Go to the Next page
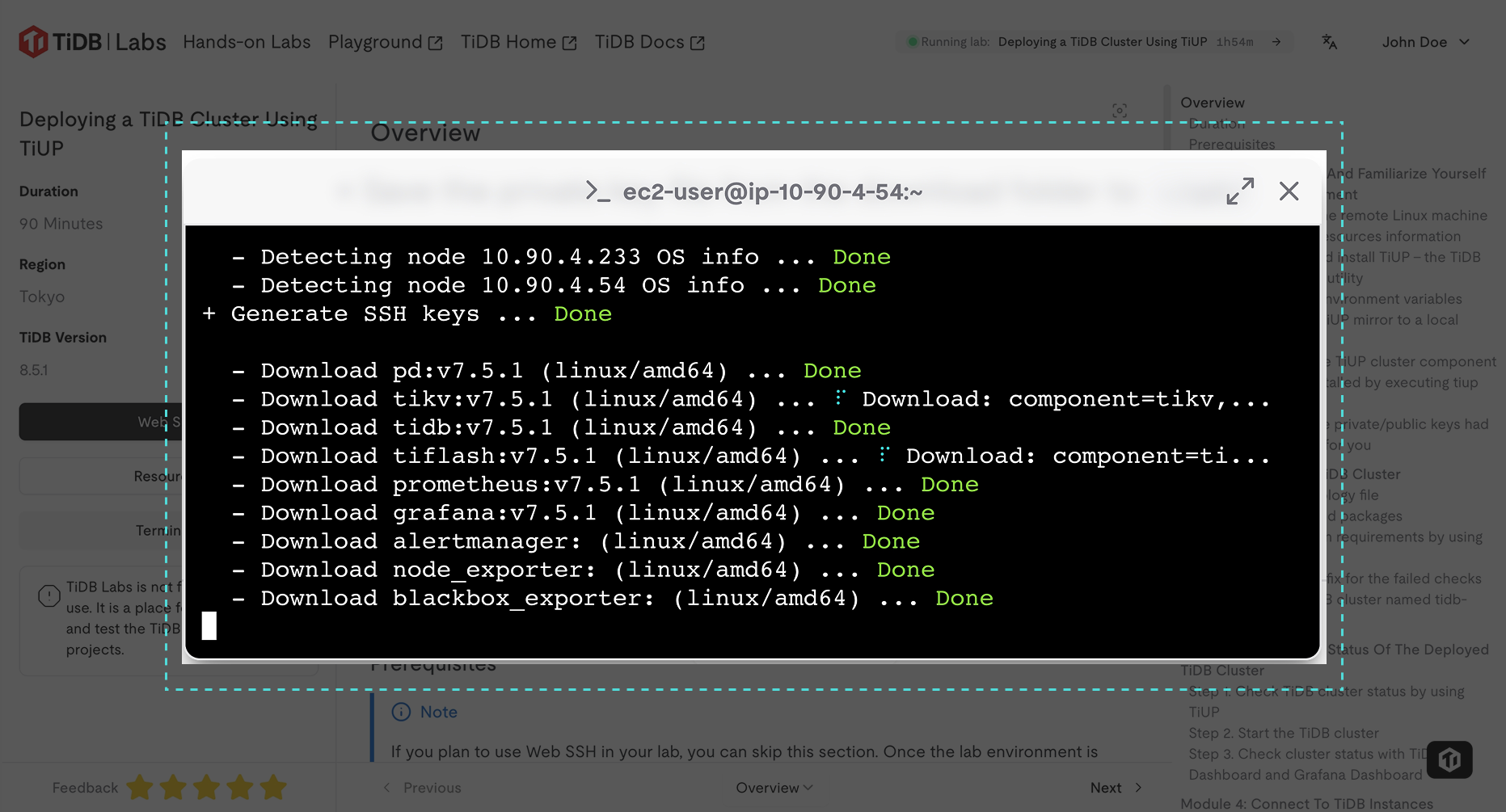 click(x=1116, y=787)
